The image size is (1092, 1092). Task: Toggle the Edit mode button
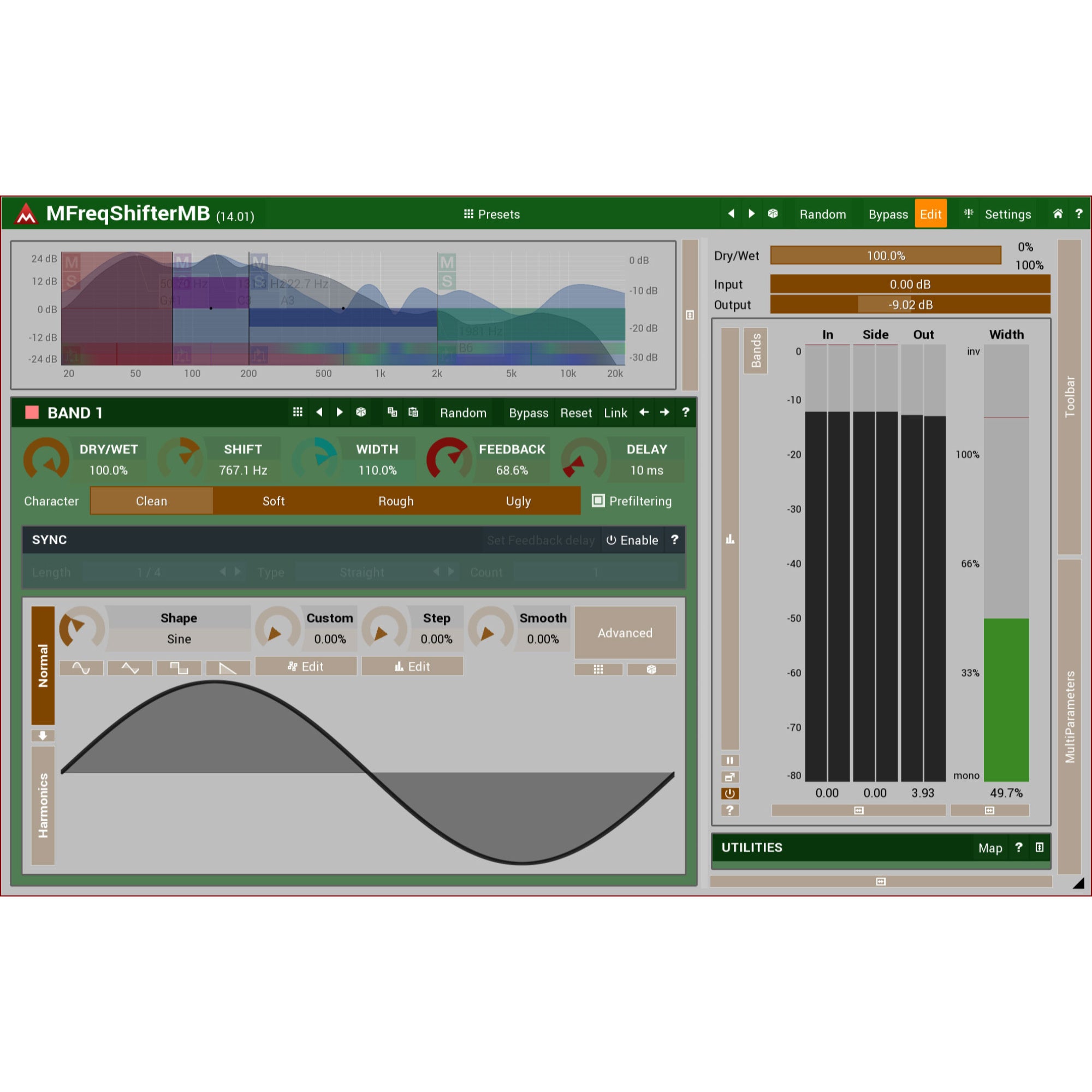[x=930, y=214]
